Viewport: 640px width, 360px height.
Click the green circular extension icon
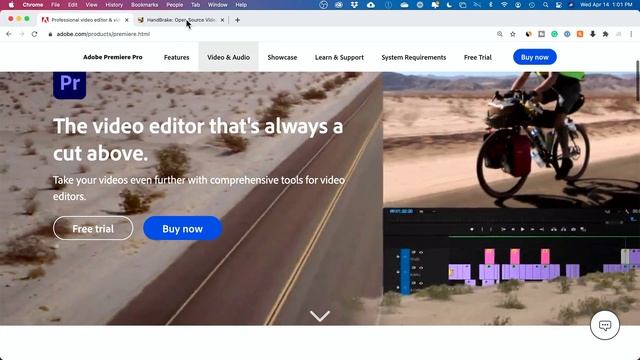554,34
